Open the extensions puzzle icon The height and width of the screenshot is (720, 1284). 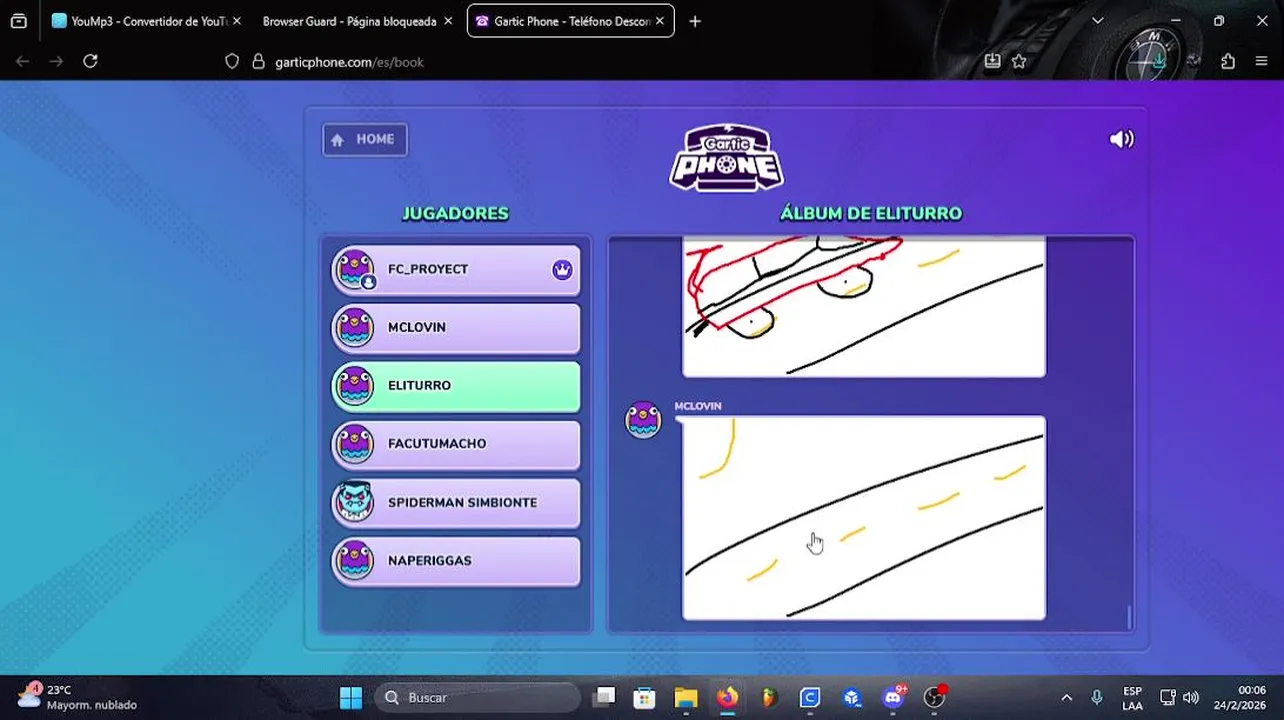[x=1228, y=62]
